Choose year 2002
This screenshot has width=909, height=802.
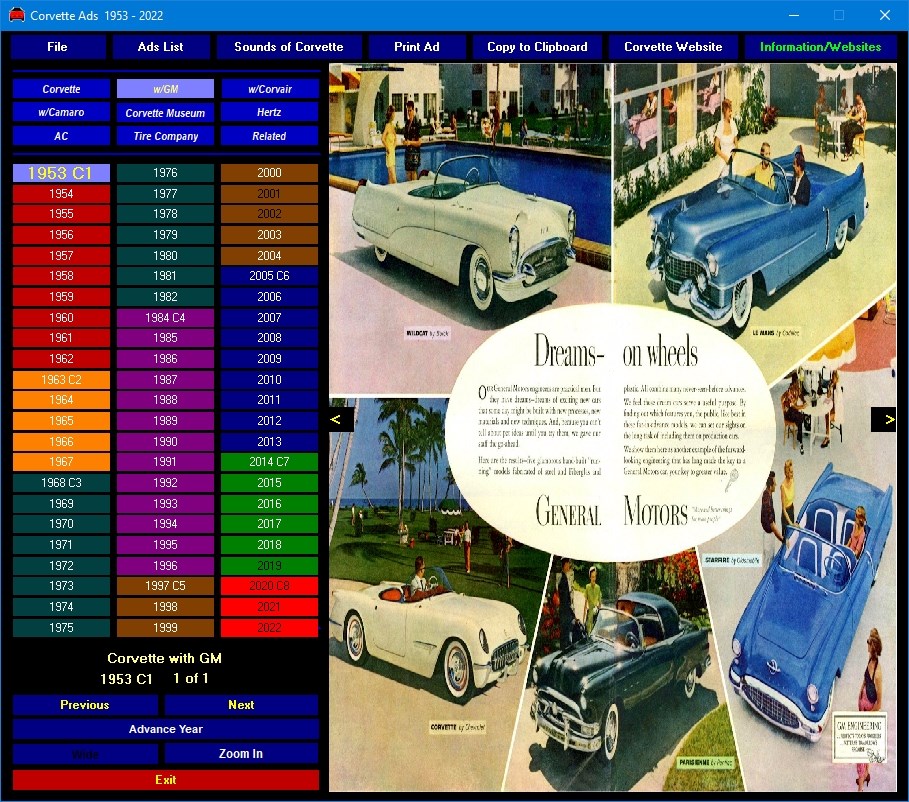click(270, 213)
